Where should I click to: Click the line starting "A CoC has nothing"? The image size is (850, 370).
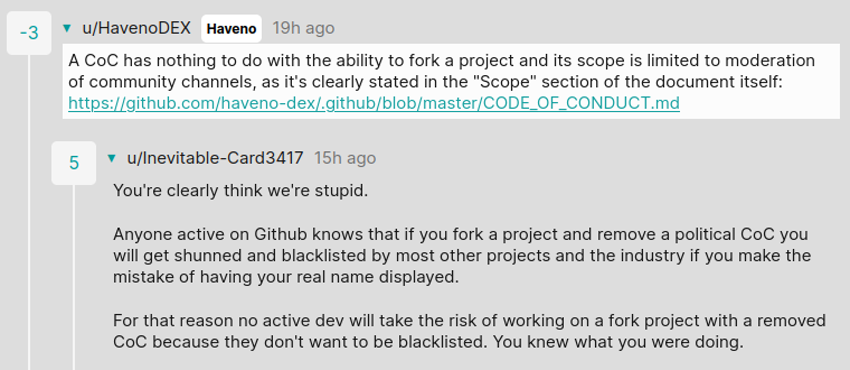point(442,60)
